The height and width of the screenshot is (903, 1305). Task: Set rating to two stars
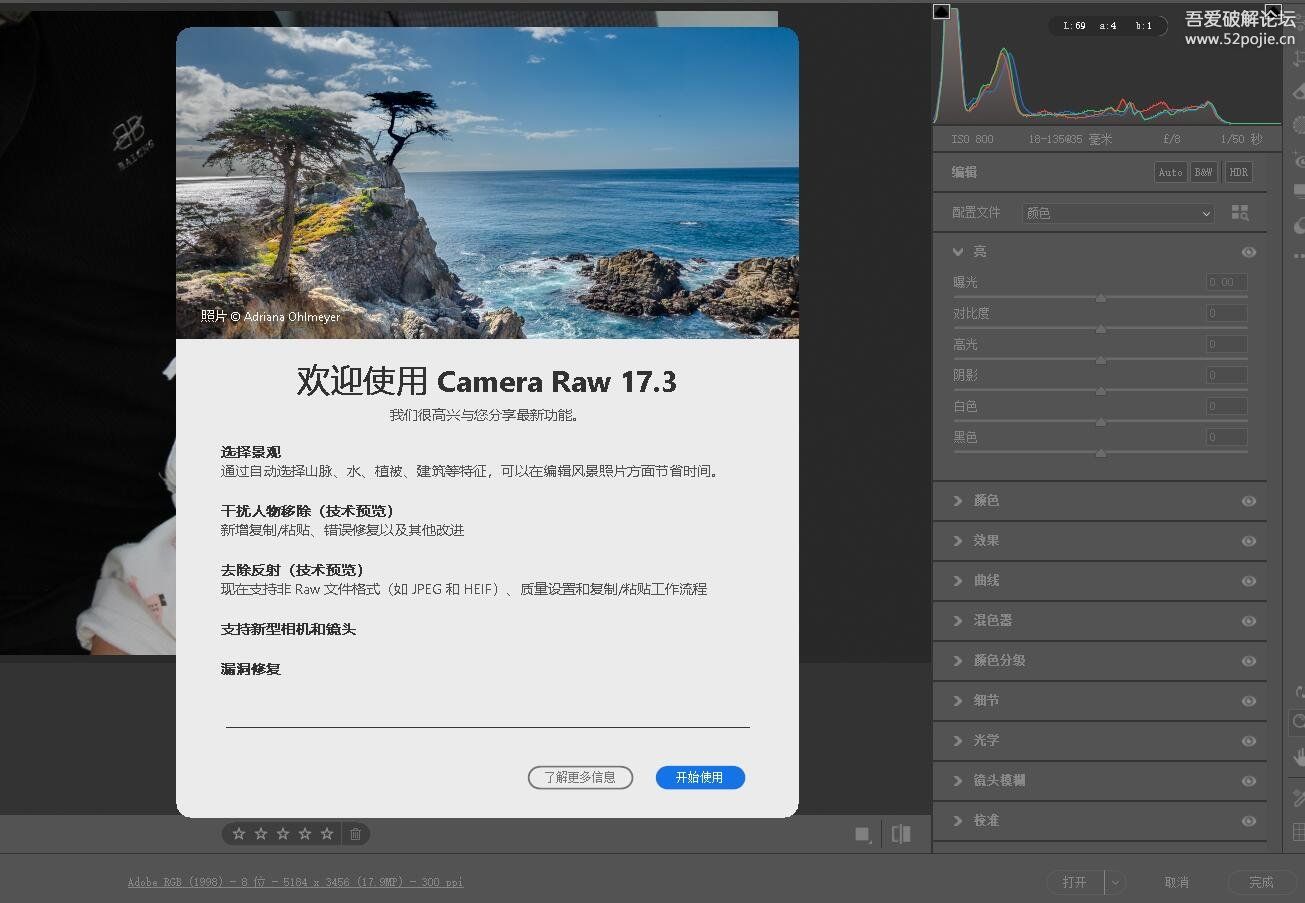(x=261, y=833)
